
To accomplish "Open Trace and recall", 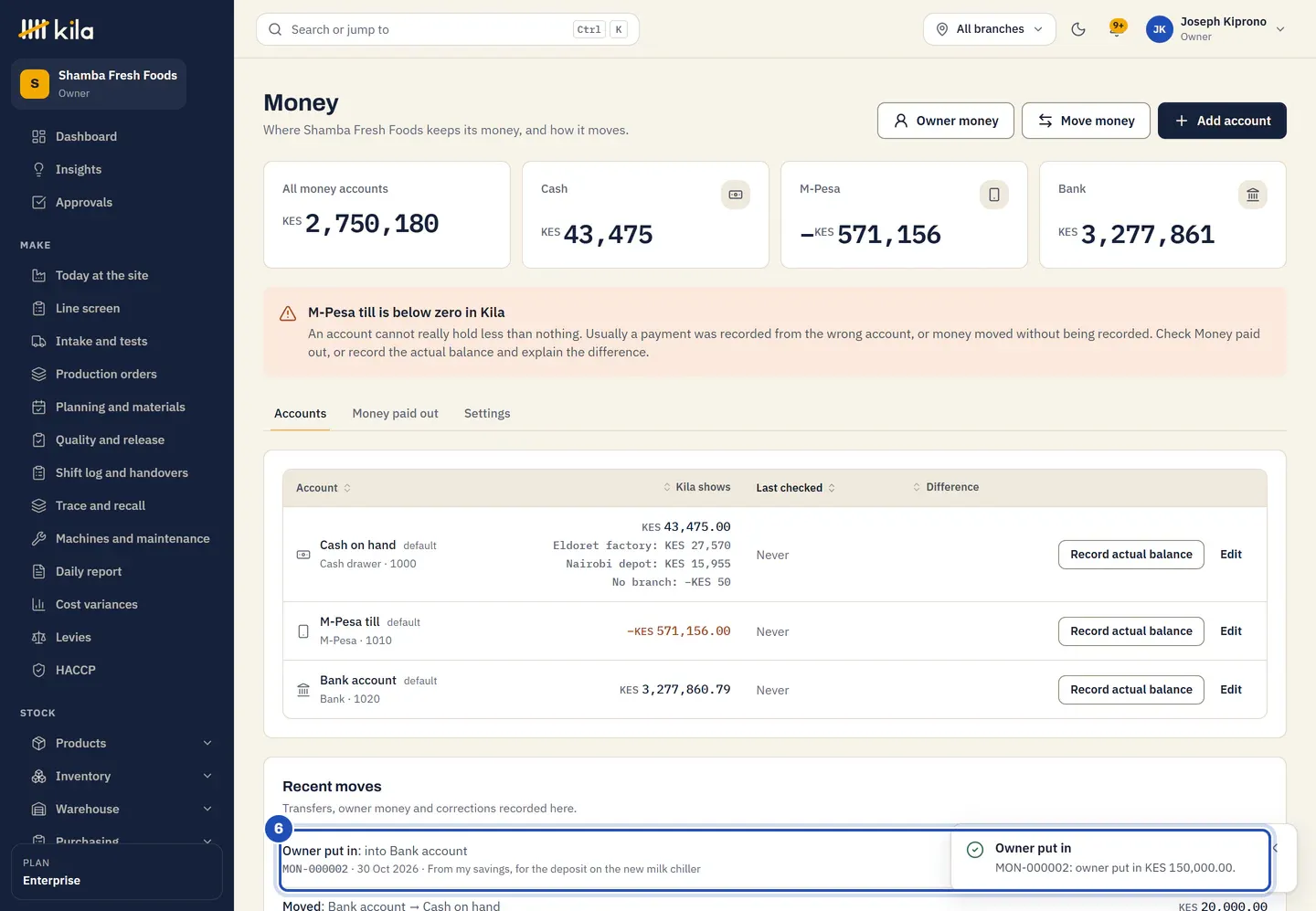I will tap(117, 505).
